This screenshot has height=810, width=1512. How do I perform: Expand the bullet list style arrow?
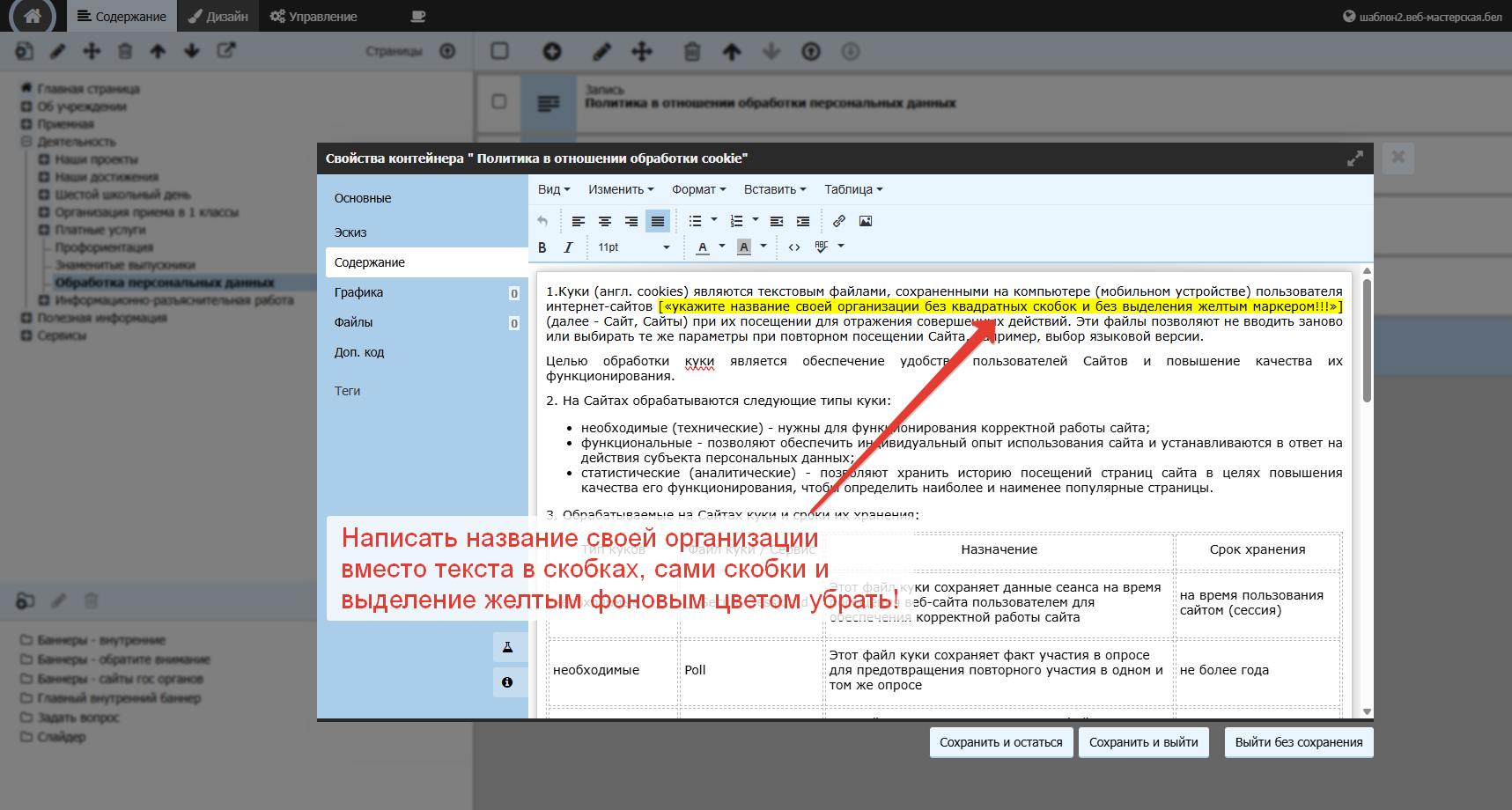point(714,220)
